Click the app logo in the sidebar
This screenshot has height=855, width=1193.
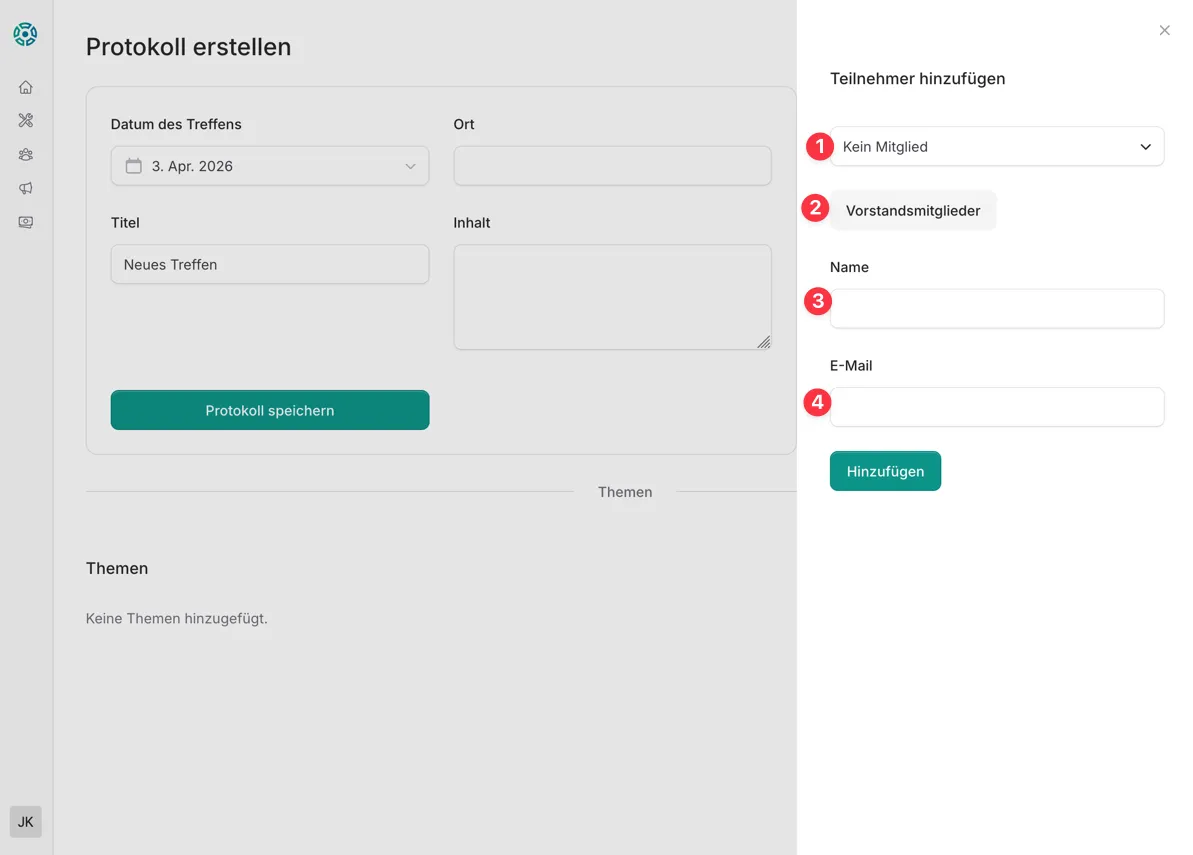click(x=25, y=34)
